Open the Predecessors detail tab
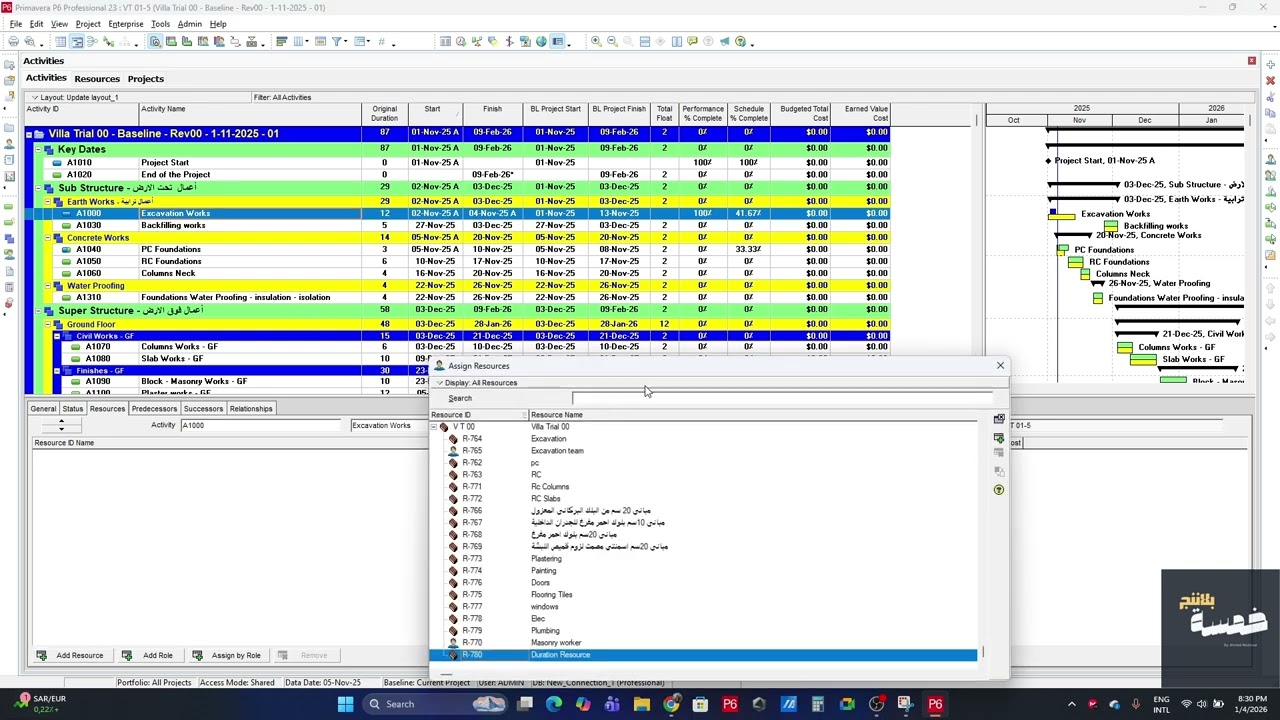 pos(154,408)
